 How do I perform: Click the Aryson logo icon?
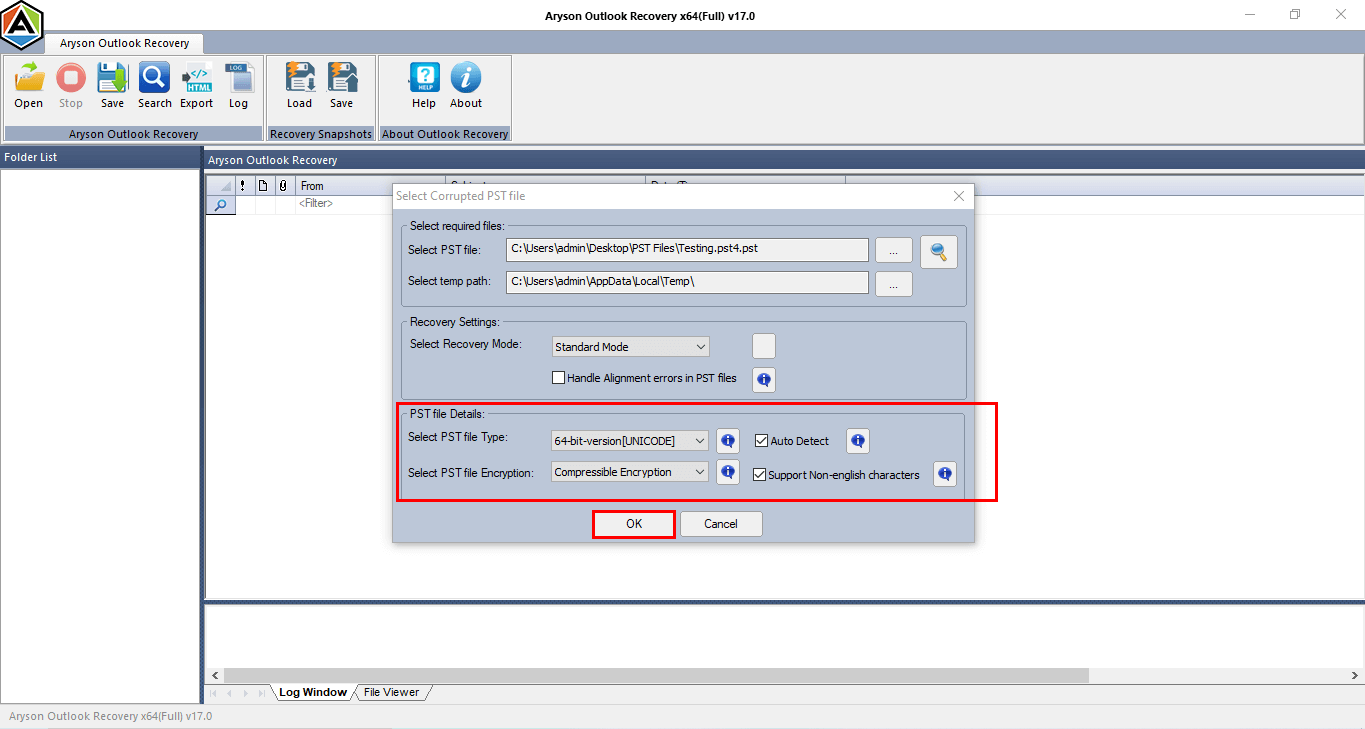point(22,25)
